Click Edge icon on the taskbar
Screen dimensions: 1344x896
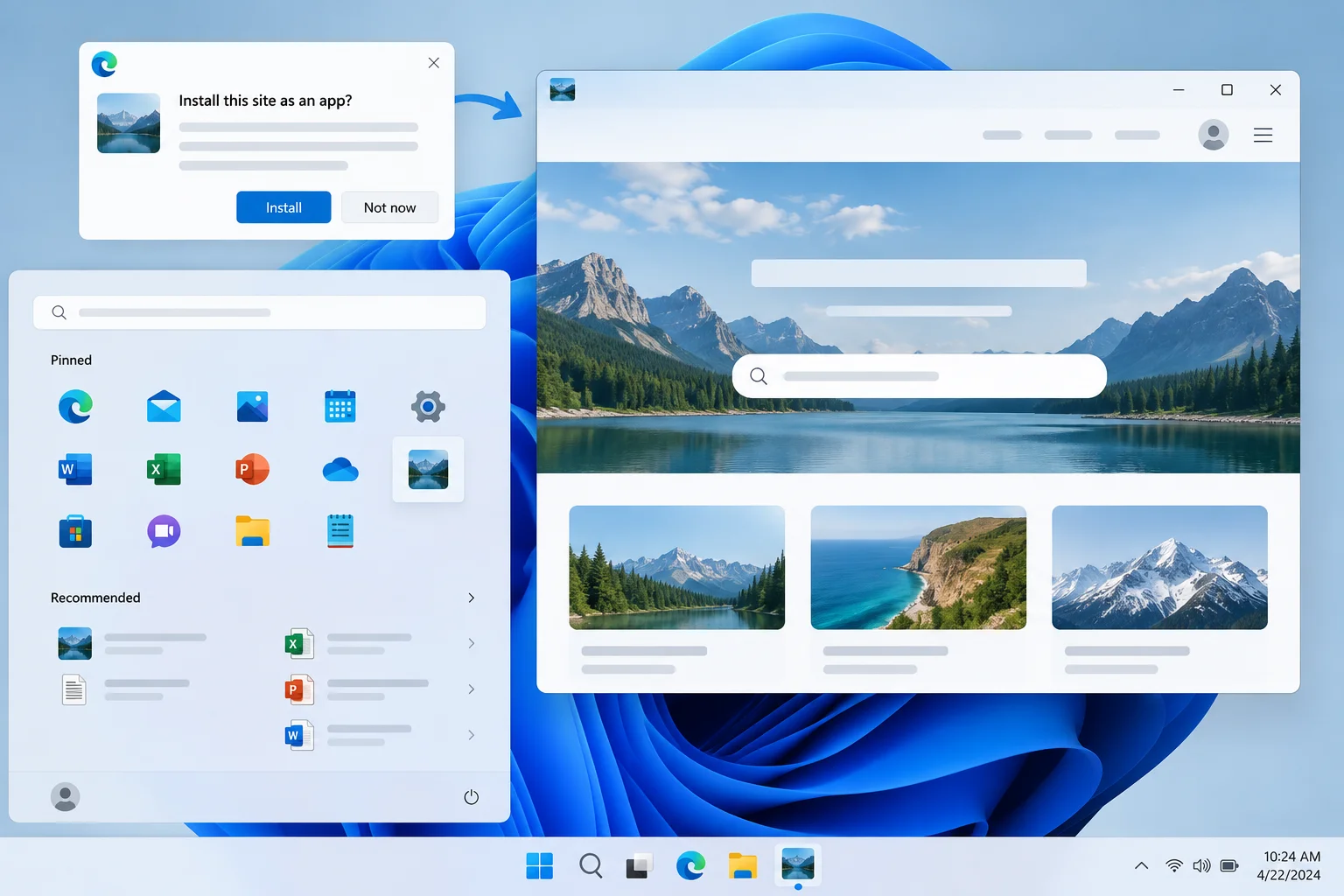point(690,866)
